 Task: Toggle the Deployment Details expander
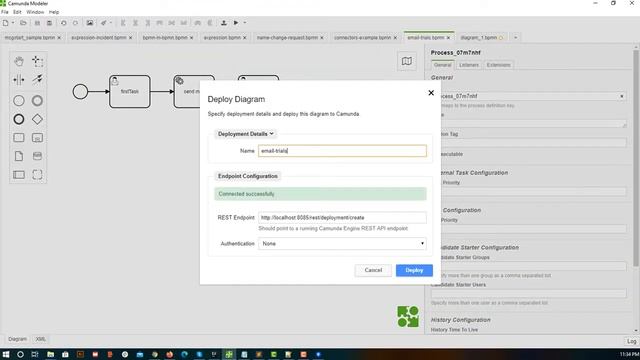tap(245, 134)
